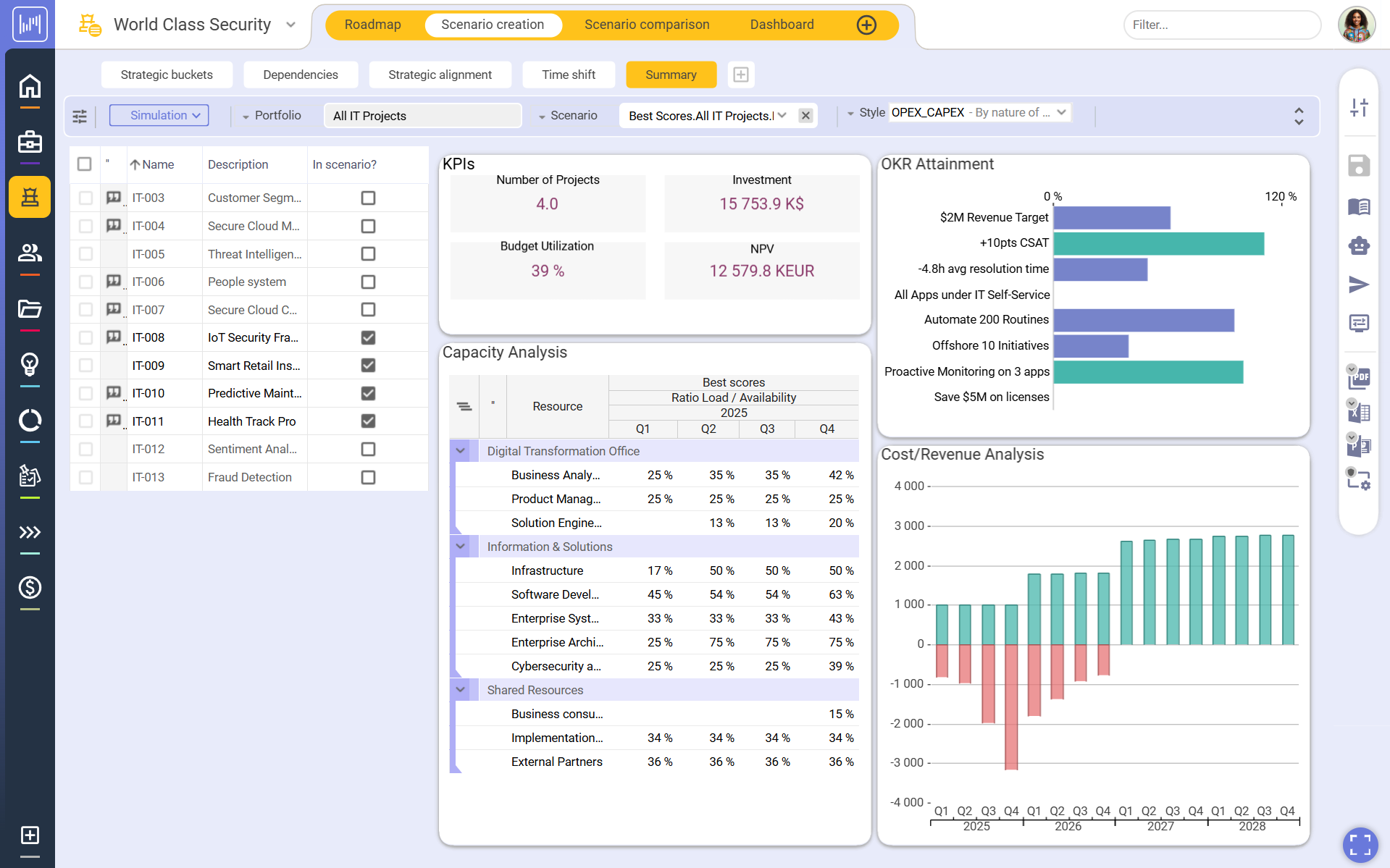
Task: Collapse the Digital Transformation Office group
Action: pos(461,450)
